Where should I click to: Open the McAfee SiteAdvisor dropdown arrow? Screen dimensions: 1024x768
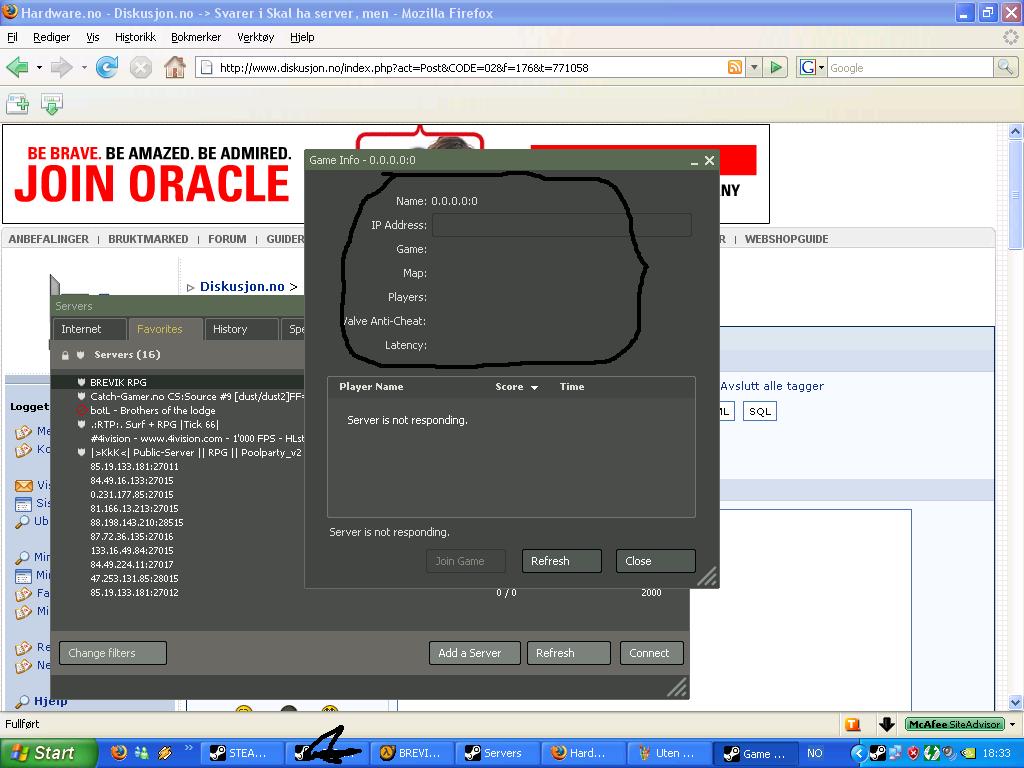coord(1012,724)
